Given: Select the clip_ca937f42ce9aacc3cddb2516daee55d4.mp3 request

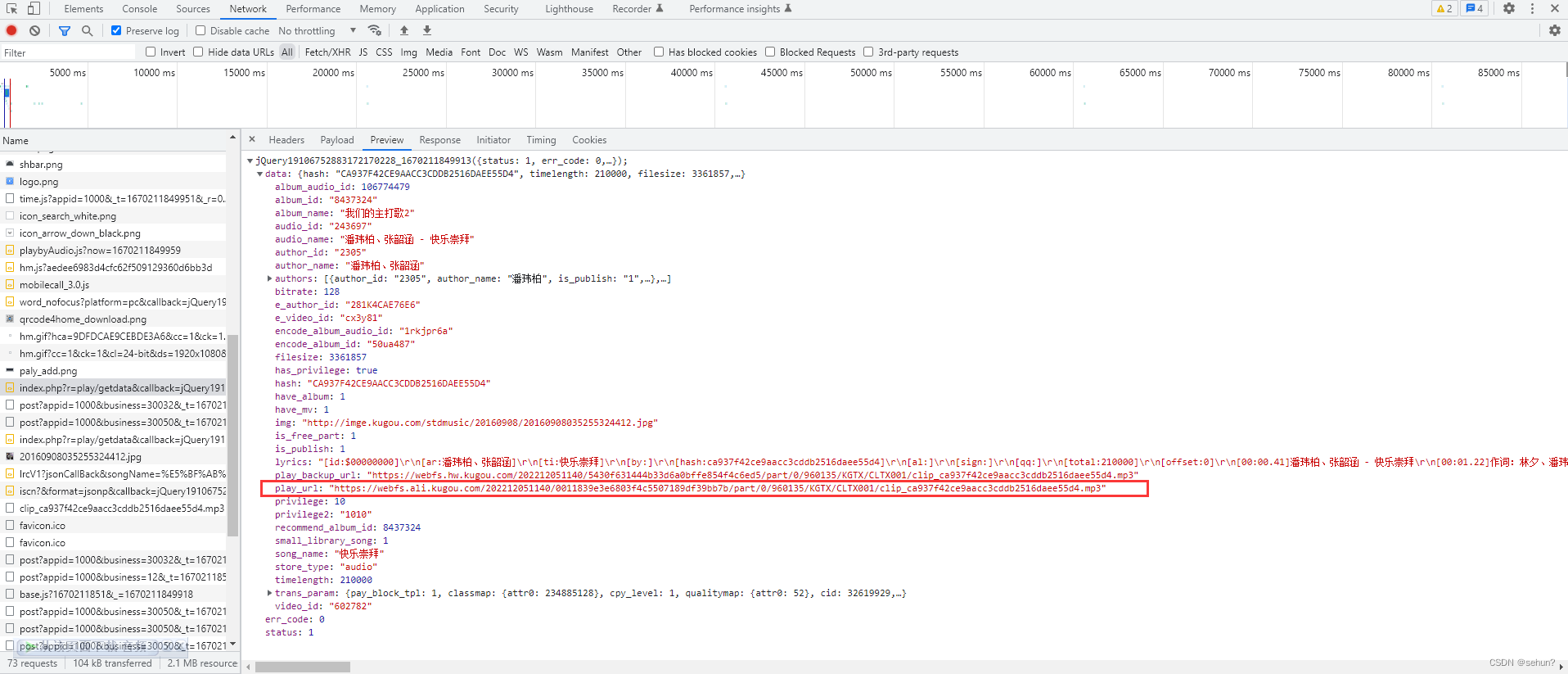Looking at the screenshot, I should point(115,509).
